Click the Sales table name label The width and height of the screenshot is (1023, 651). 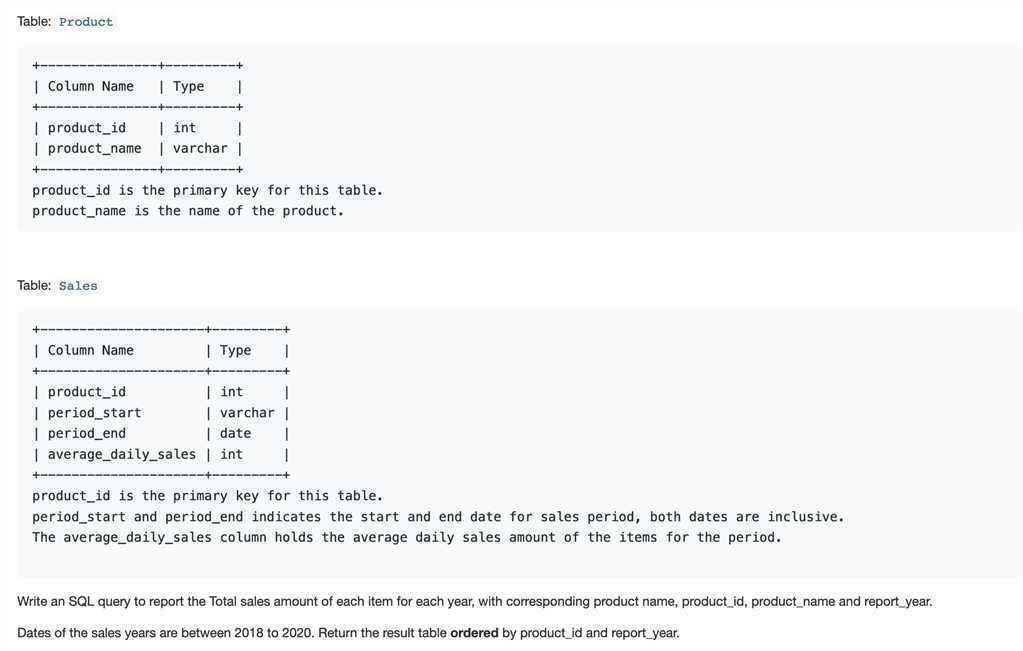point(78,286)
